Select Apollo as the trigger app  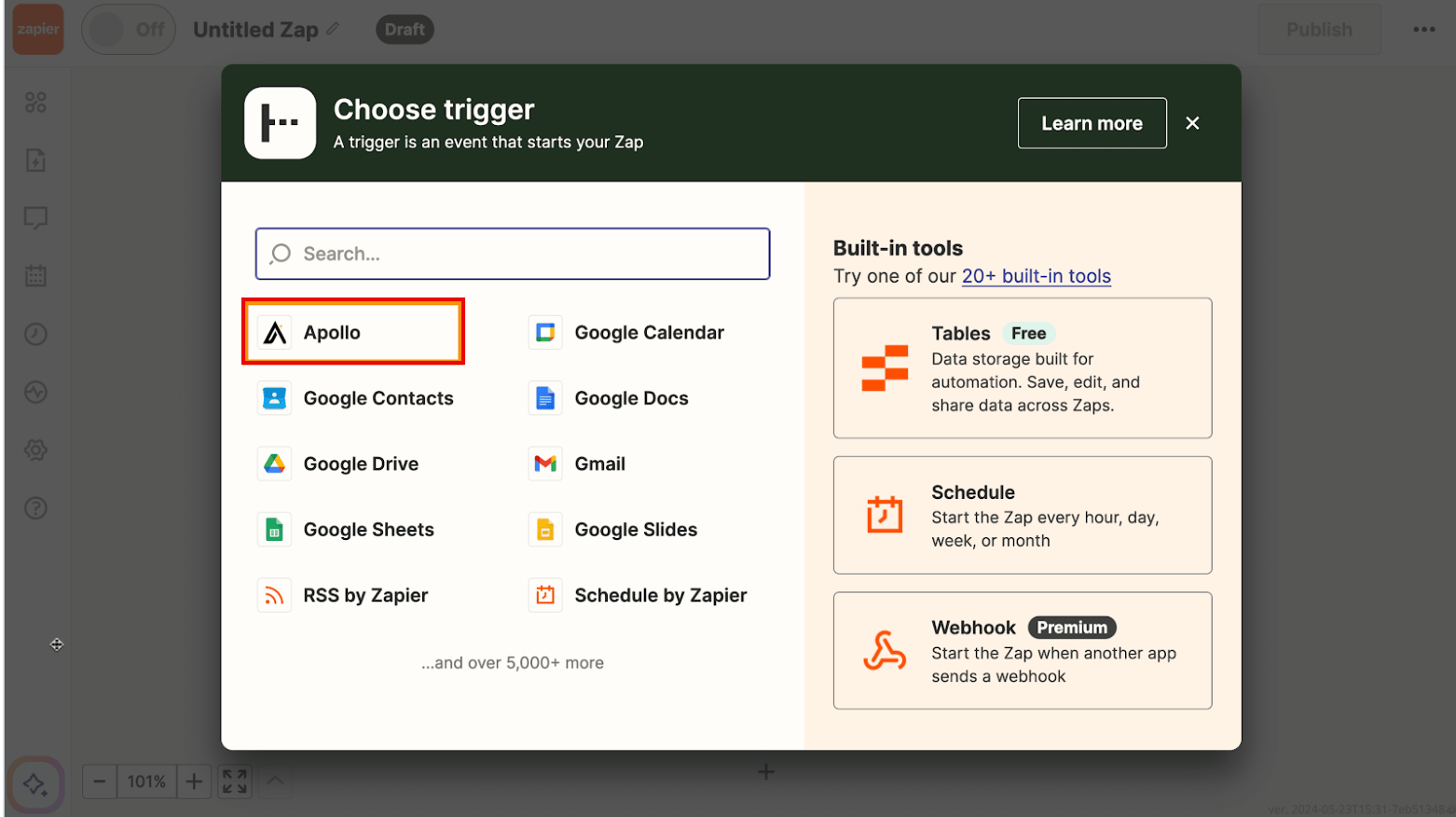coord(353,332)
